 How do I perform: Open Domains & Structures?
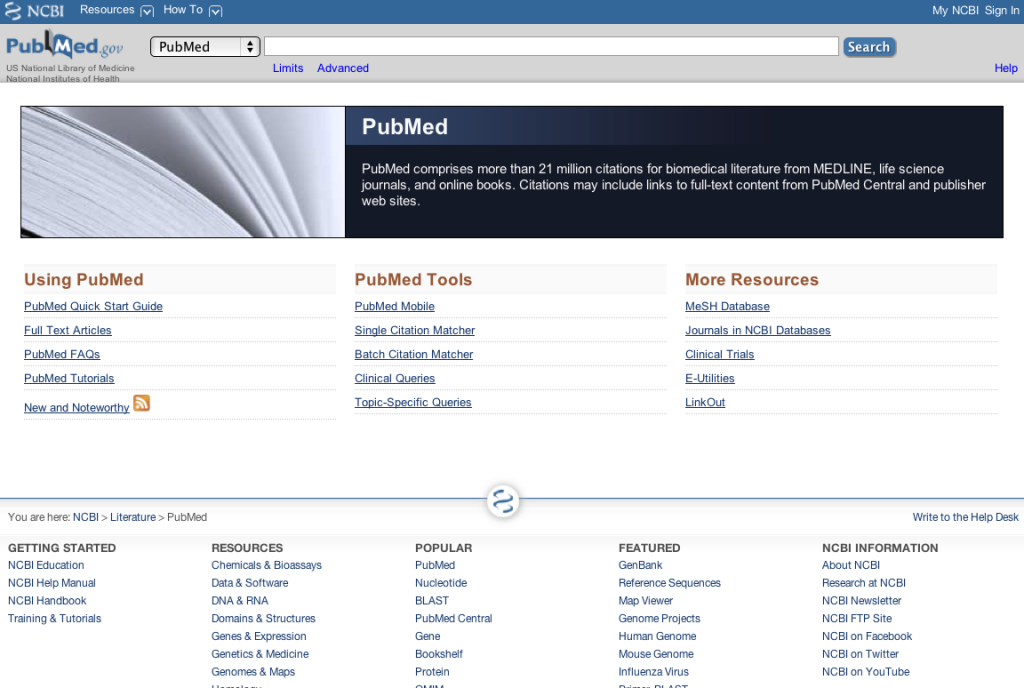263,618
